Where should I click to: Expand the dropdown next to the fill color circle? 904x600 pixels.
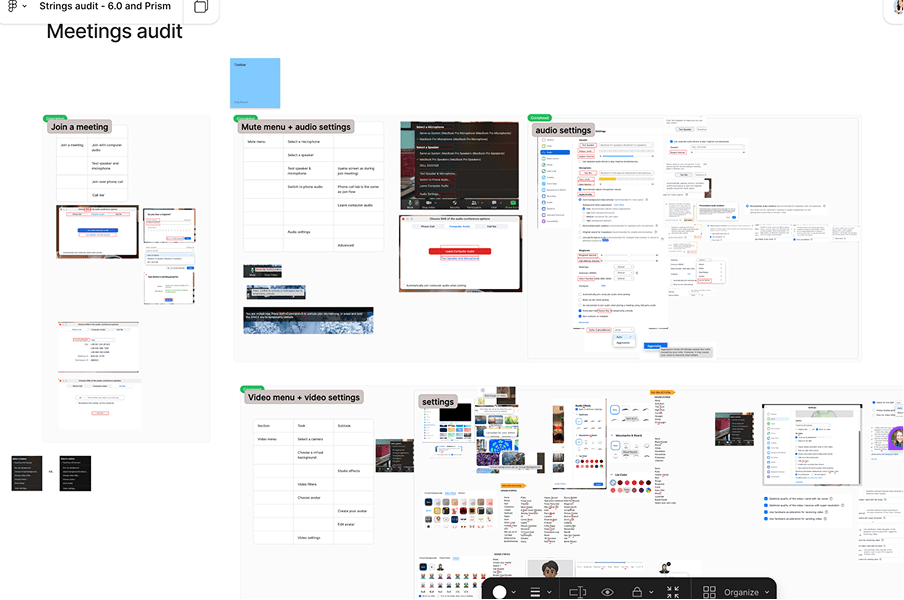pos(513,591)
